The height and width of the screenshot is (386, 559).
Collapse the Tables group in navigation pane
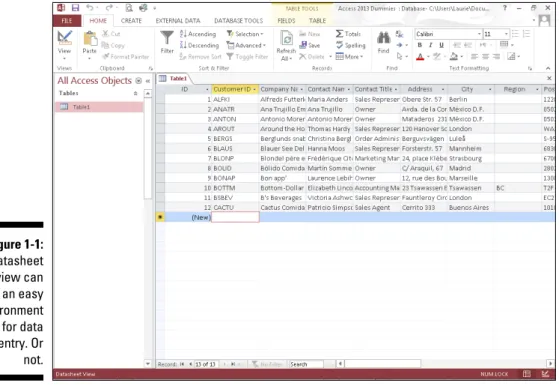(x=135, y=93)
